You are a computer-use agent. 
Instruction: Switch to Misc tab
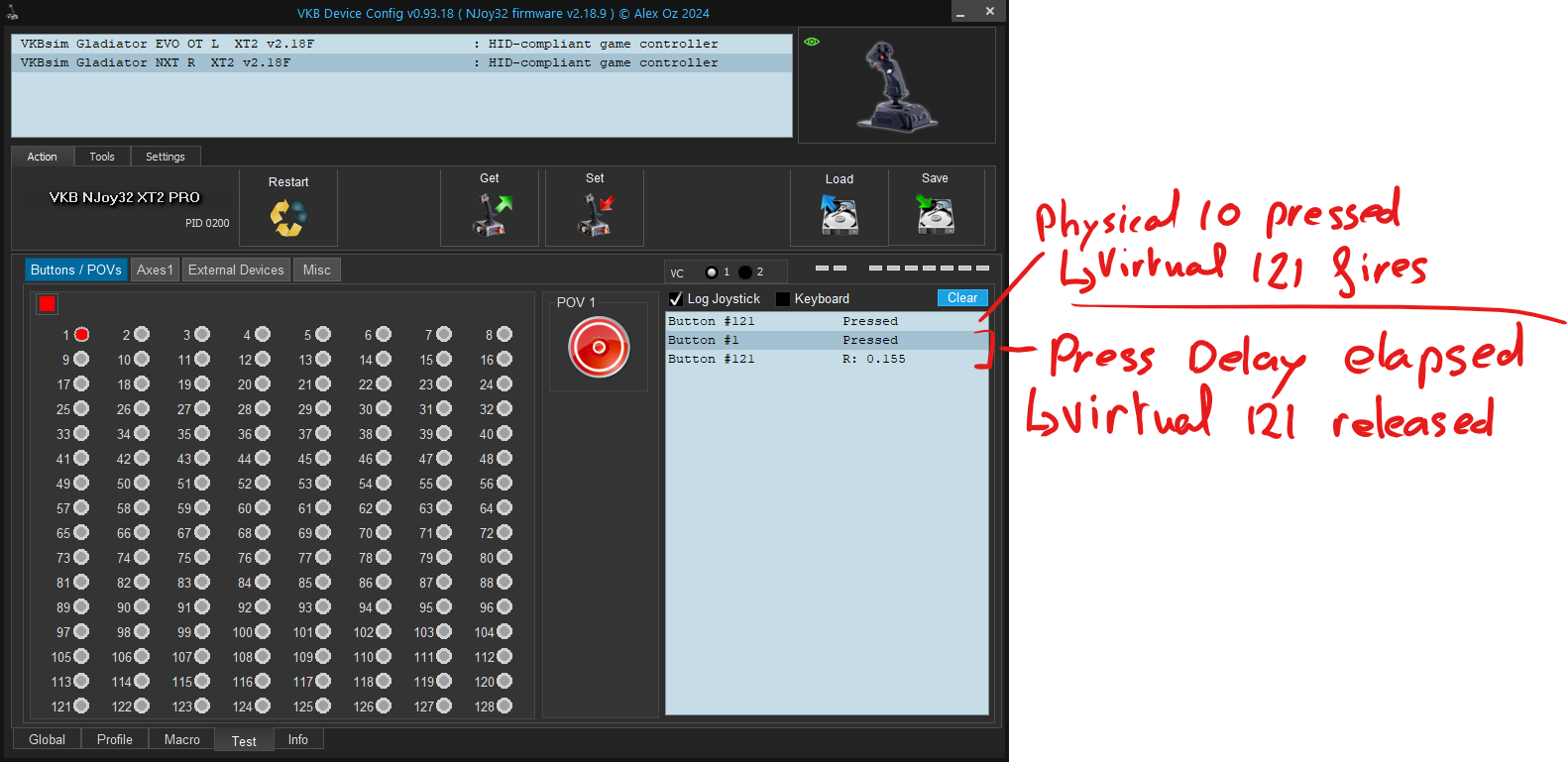[x=317, y=270]
